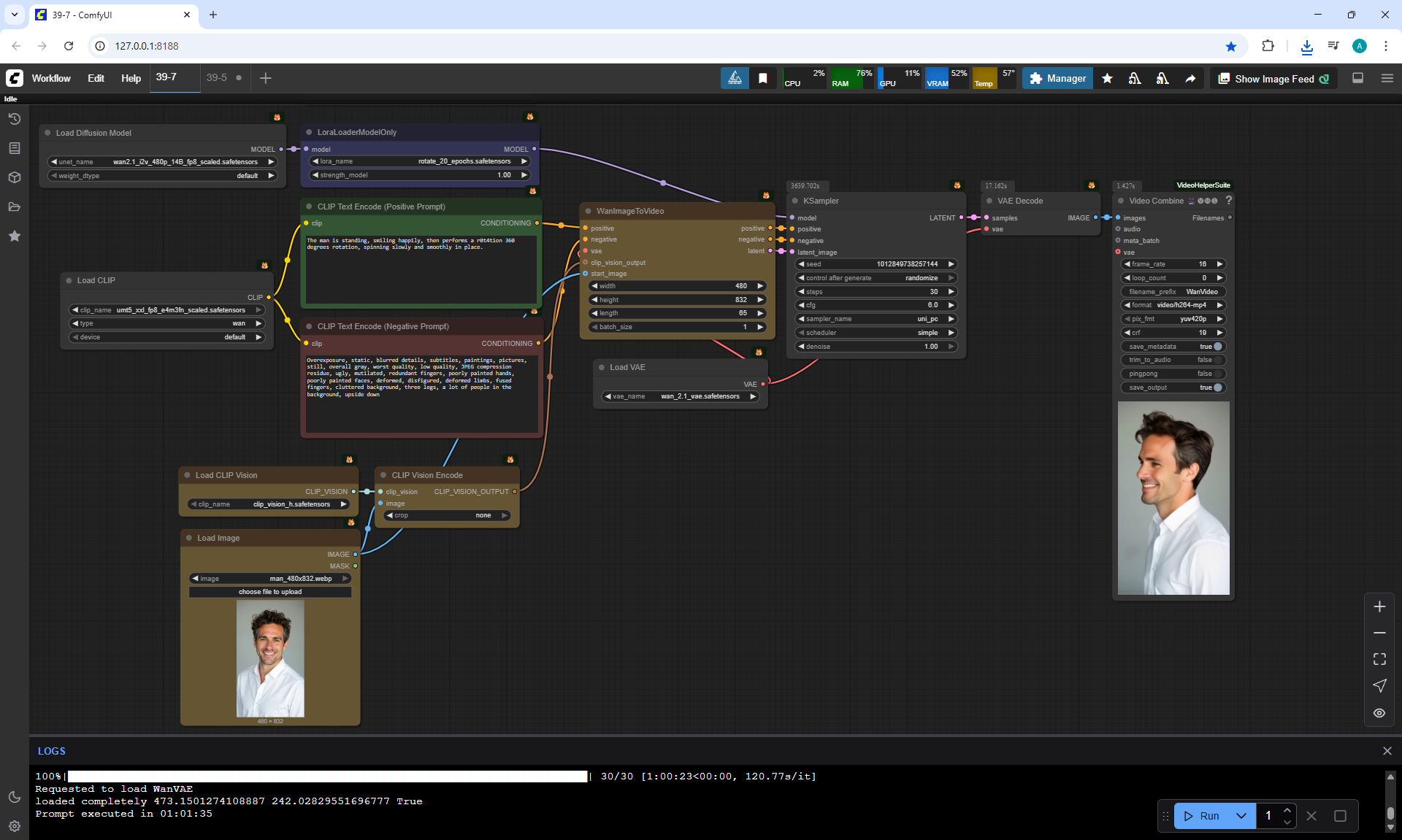Toggle link visibility eye icon

click(x=1379, y=713)
